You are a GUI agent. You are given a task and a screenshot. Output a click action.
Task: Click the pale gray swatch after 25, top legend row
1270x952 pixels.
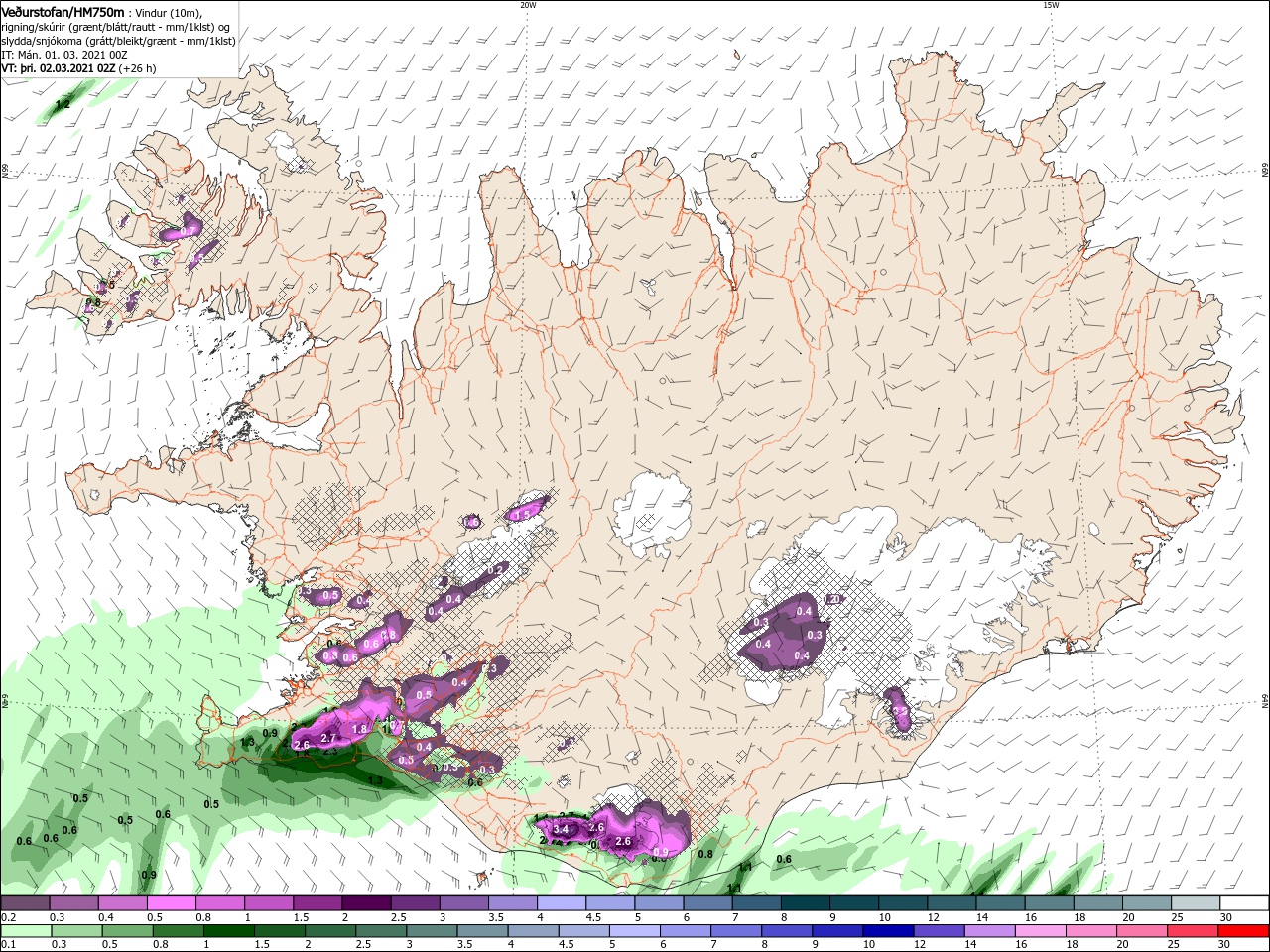(x=1197, y=903)
